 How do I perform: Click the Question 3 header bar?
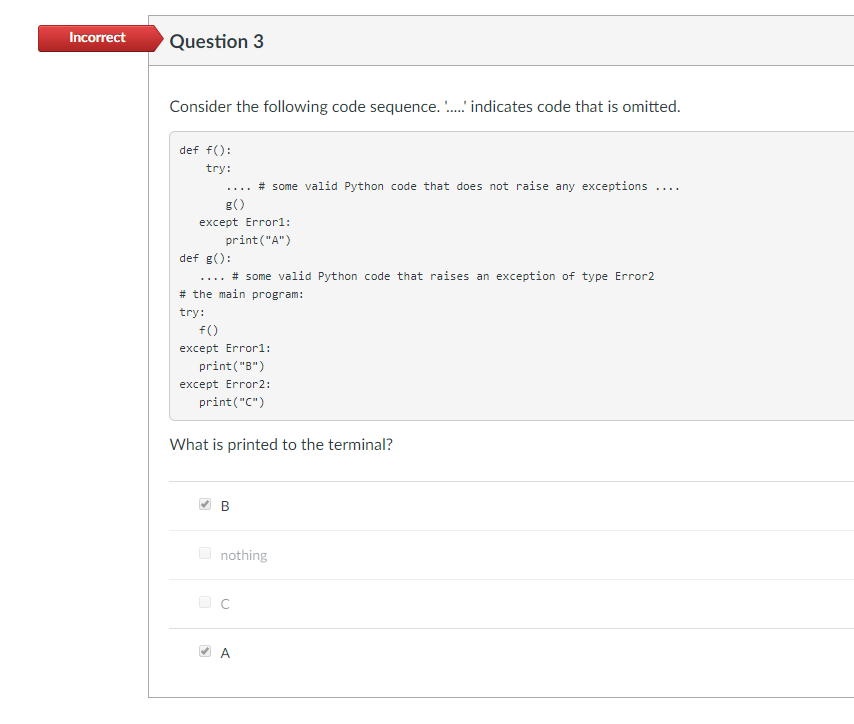500,40
